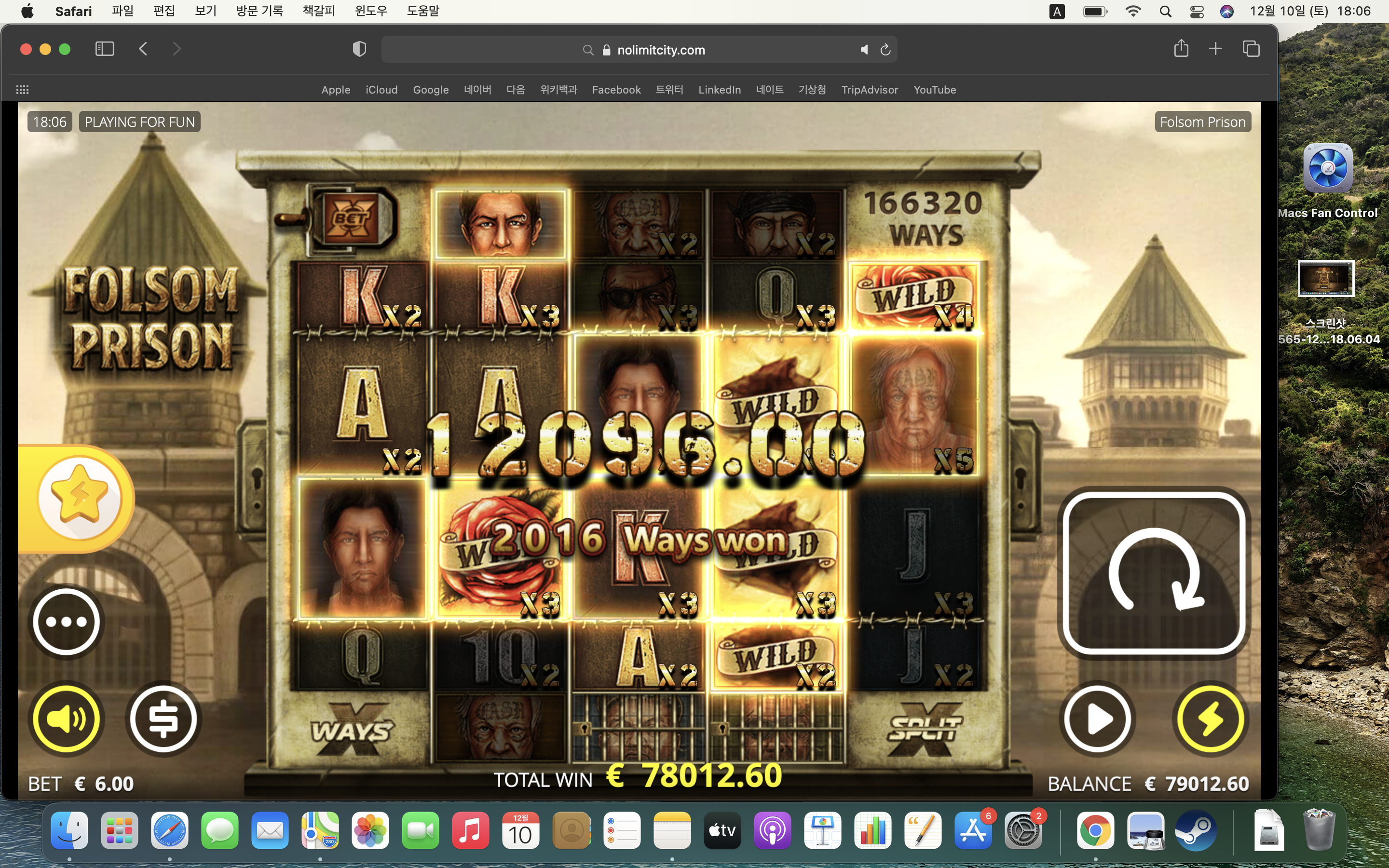
Task: Open the menu bar date and time
Action: 1310,11
